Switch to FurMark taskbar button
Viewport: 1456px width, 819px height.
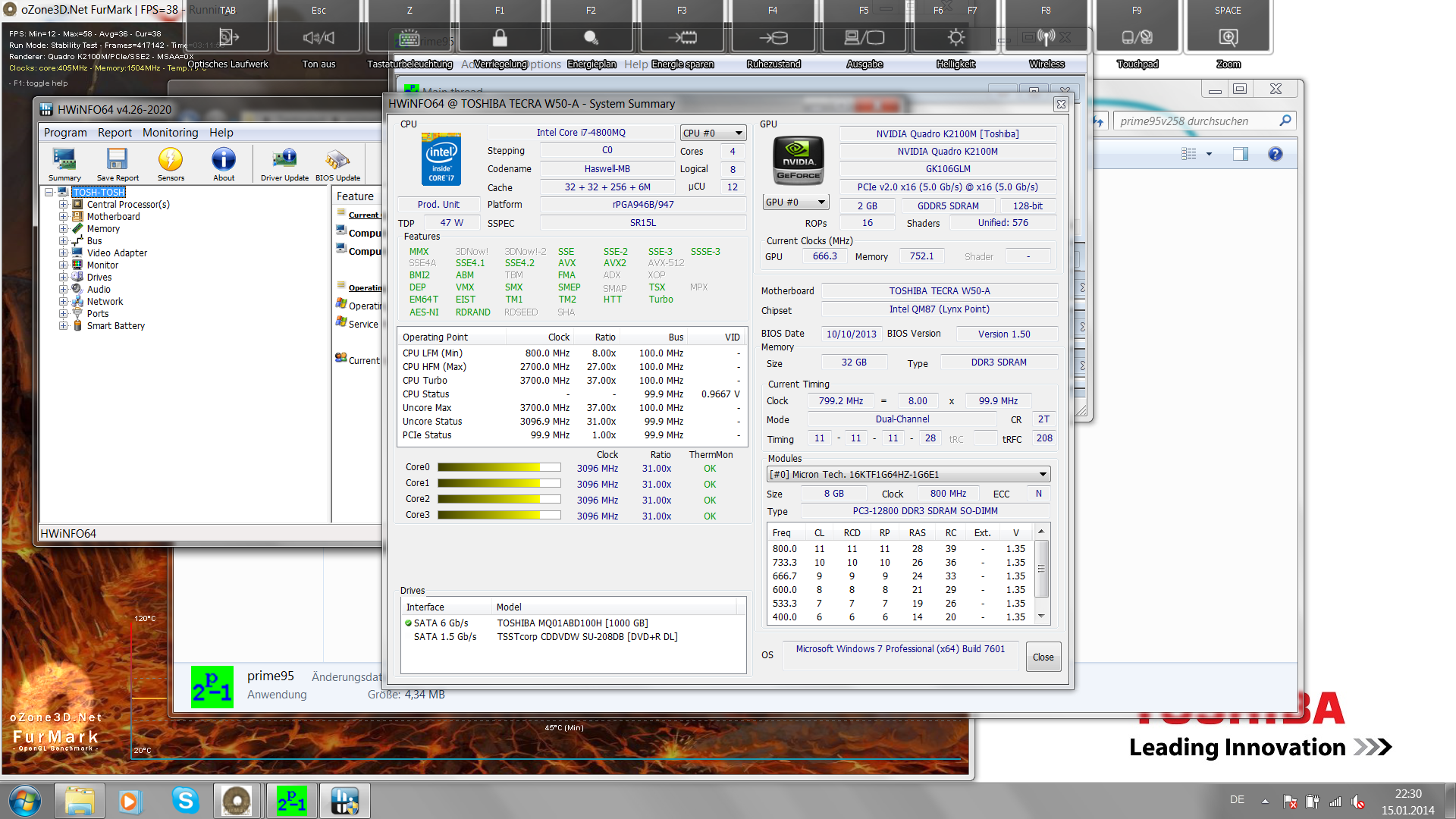click(x=237, y=801)
